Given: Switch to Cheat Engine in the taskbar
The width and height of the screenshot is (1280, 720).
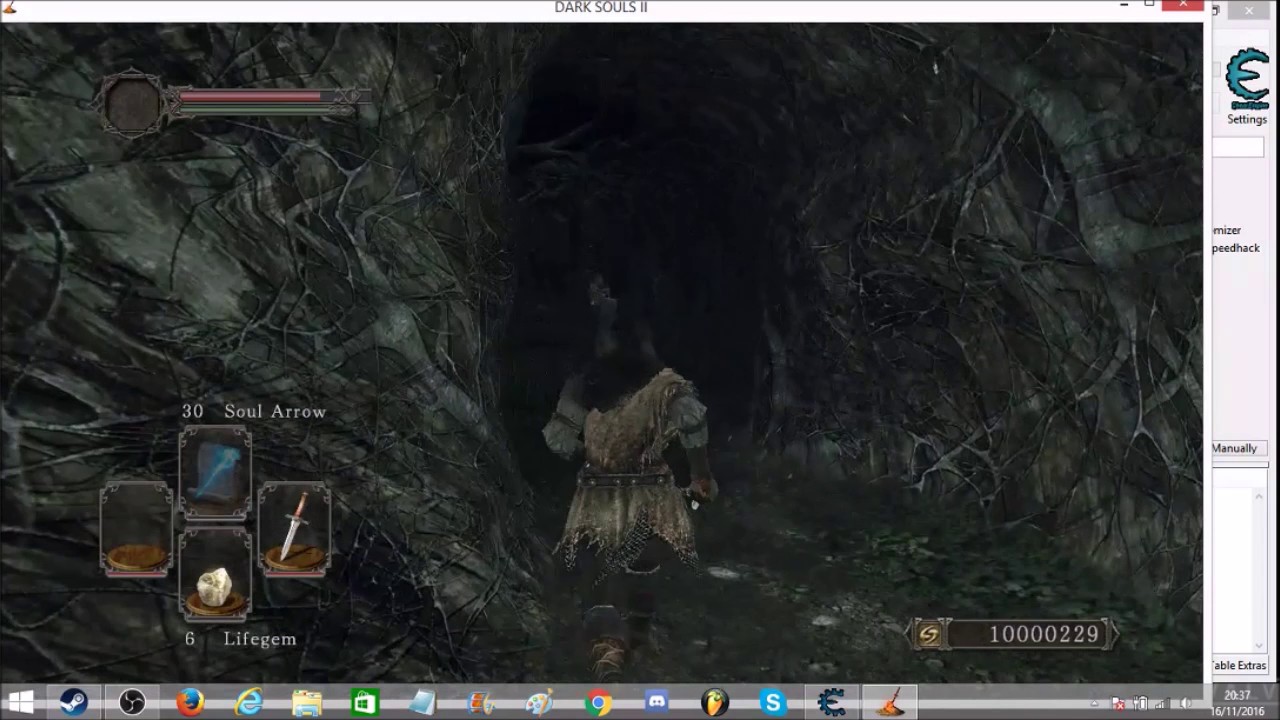Looking at the screenshot, I should (831, 703).
